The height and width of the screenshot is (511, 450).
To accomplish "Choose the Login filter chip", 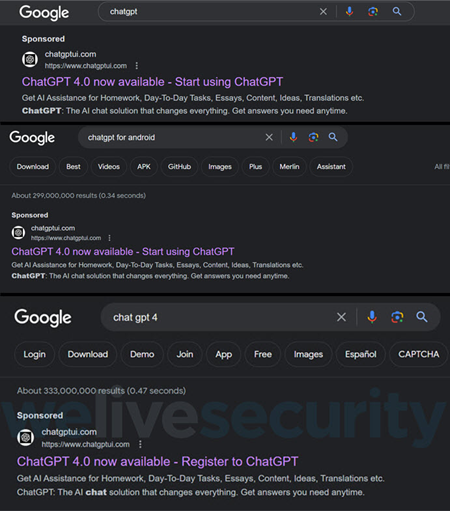I will coord(34,354).
